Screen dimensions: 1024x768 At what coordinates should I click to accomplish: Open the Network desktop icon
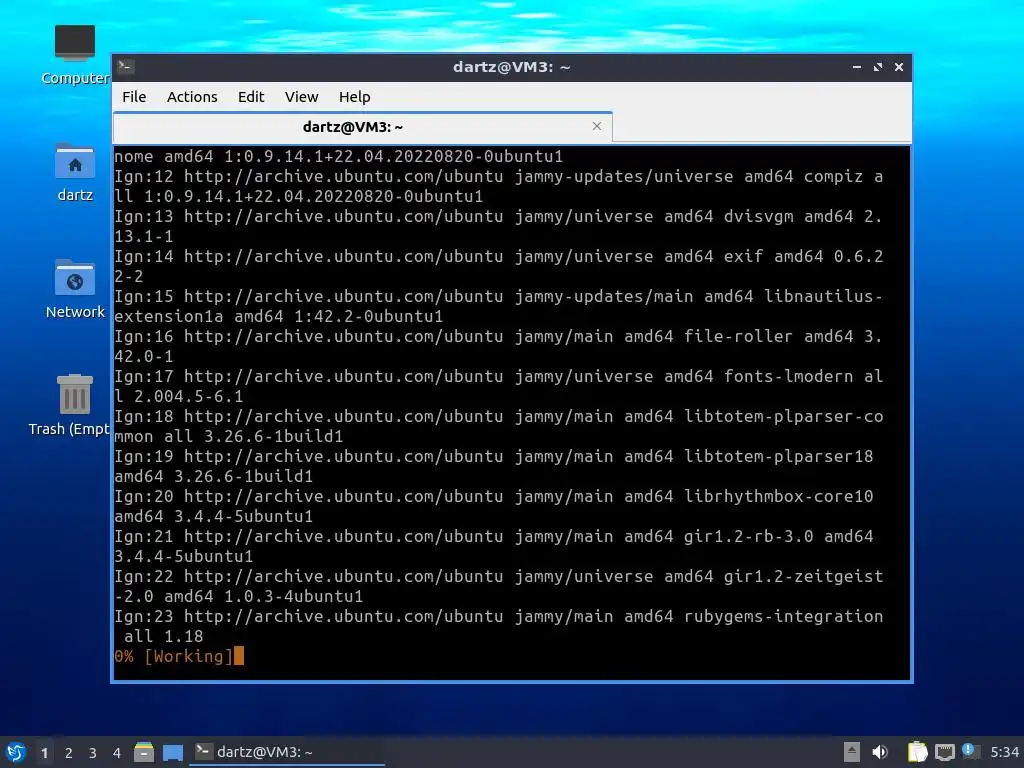coord(74,289)
